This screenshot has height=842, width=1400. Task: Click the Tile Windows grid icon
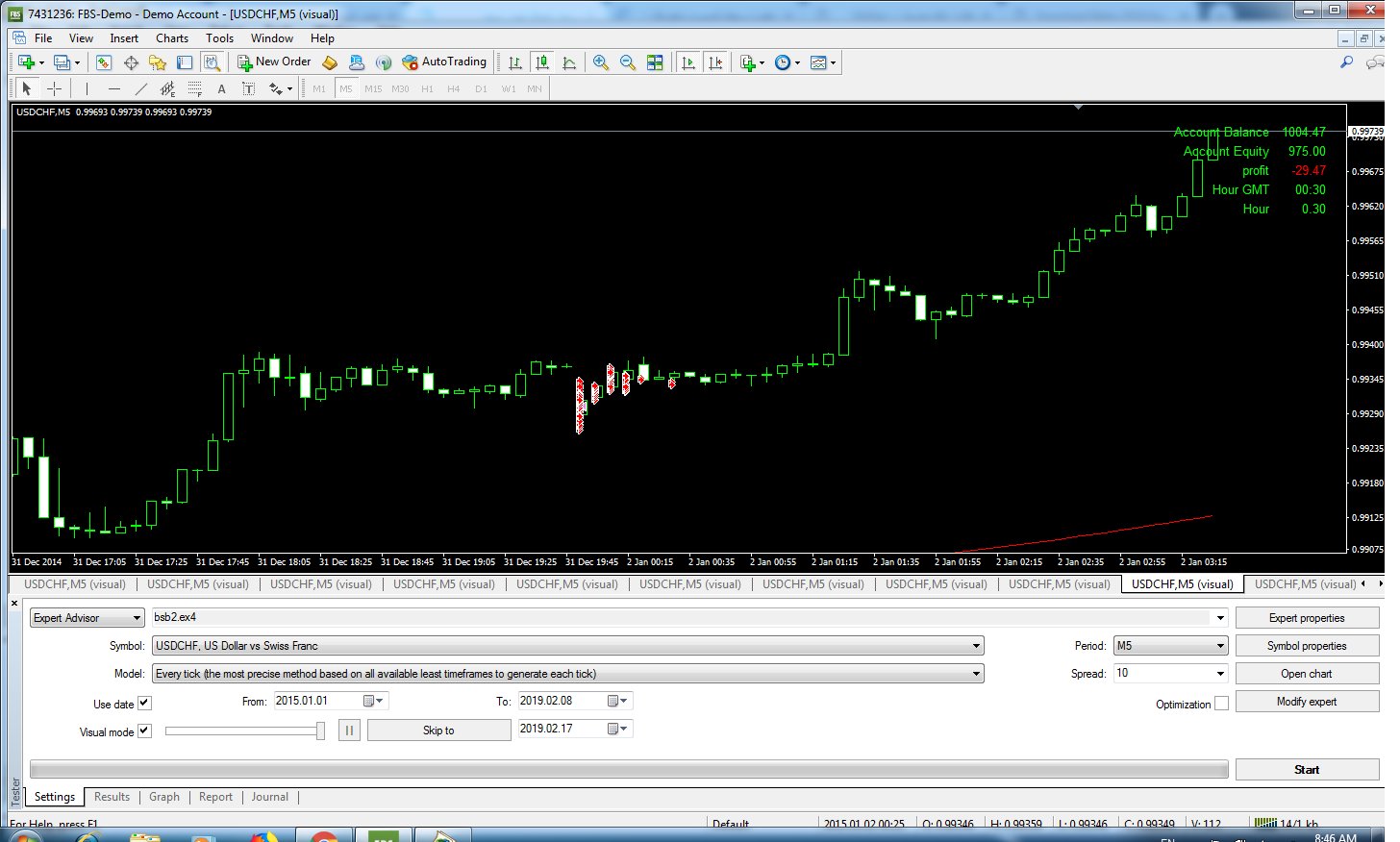(x=655, y=62)
